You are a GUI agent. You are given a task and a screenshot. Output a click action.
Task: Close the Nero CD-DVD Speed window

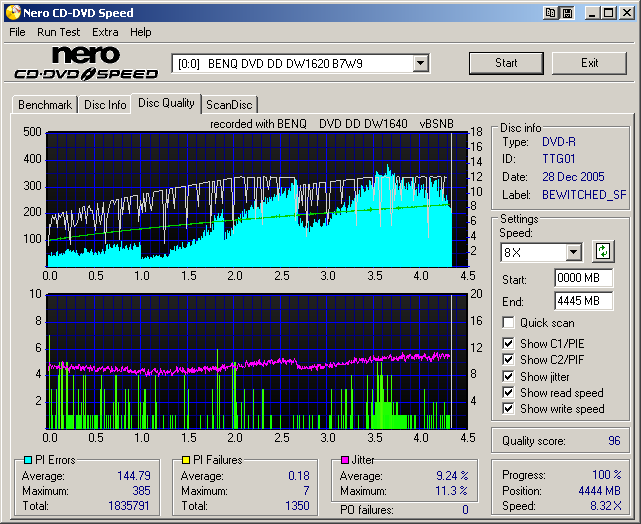(627, 13)
